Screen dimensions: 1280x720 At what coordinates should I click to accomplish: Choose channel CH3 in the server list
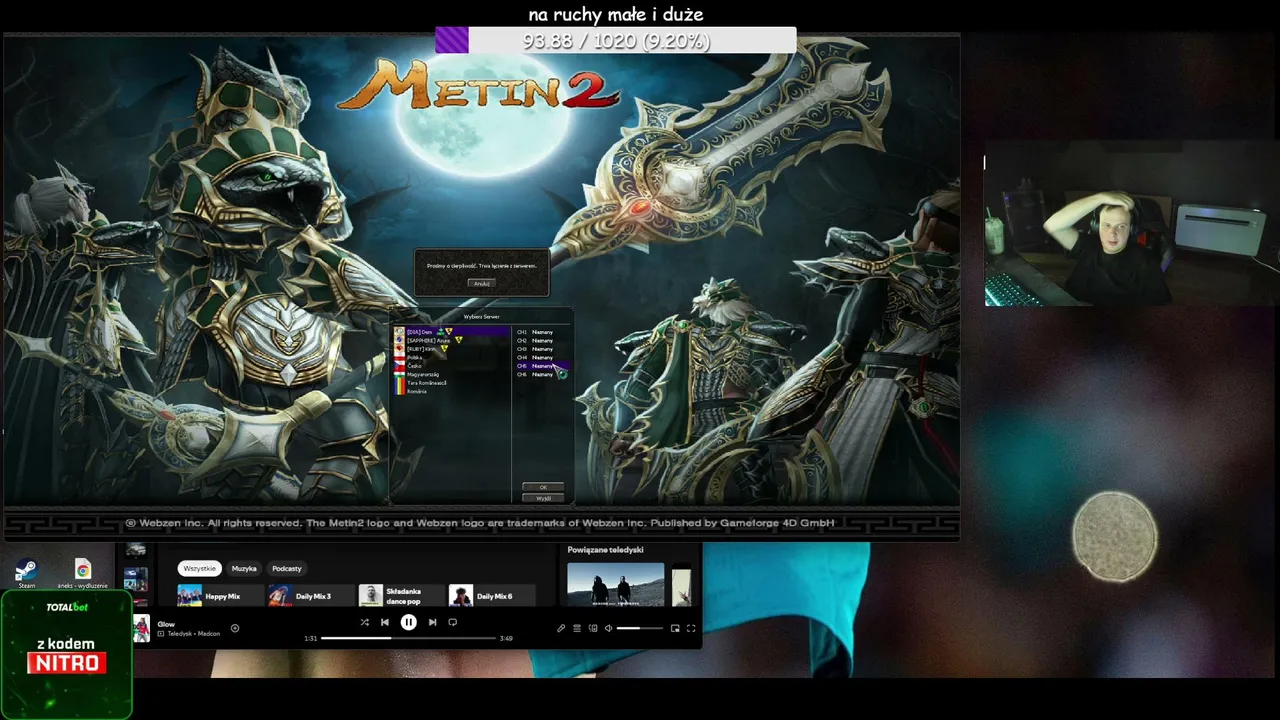(x=541, y=349)
